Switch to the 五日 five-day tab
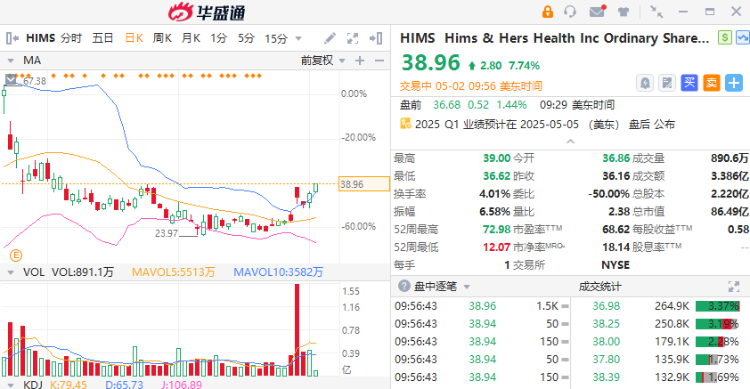 [103, 38]
